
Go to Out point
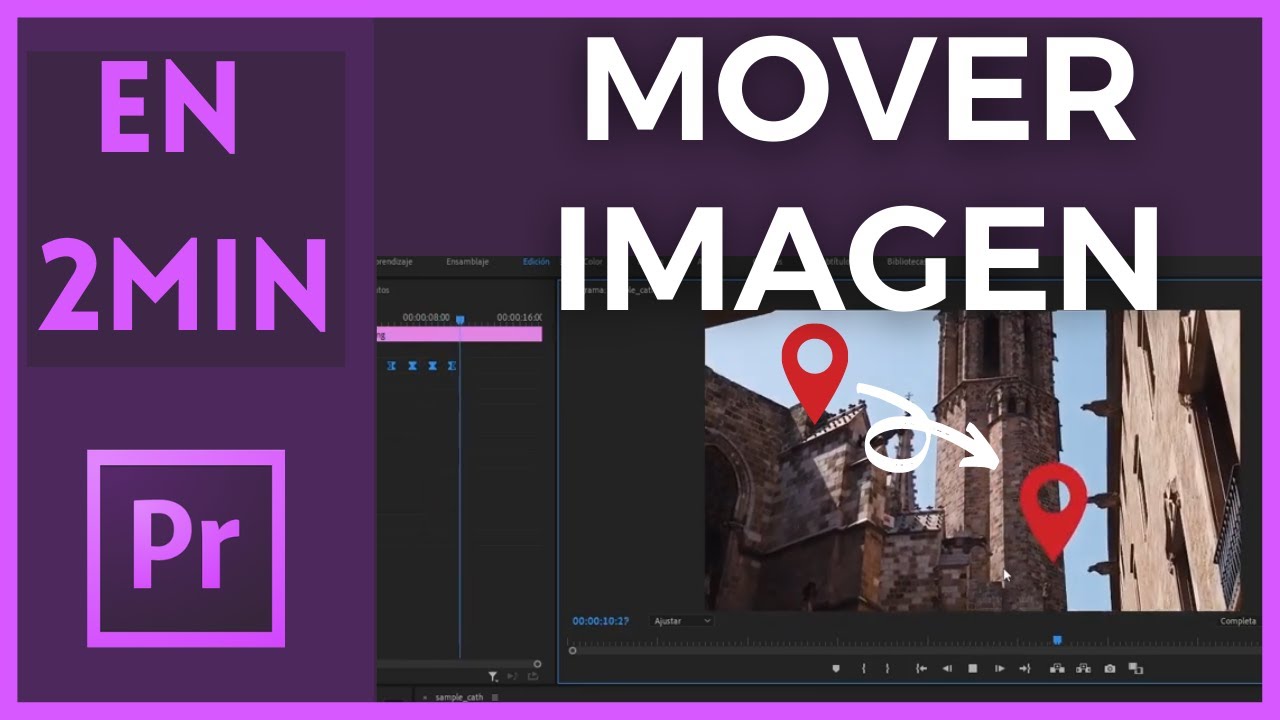click(1024, 668)
